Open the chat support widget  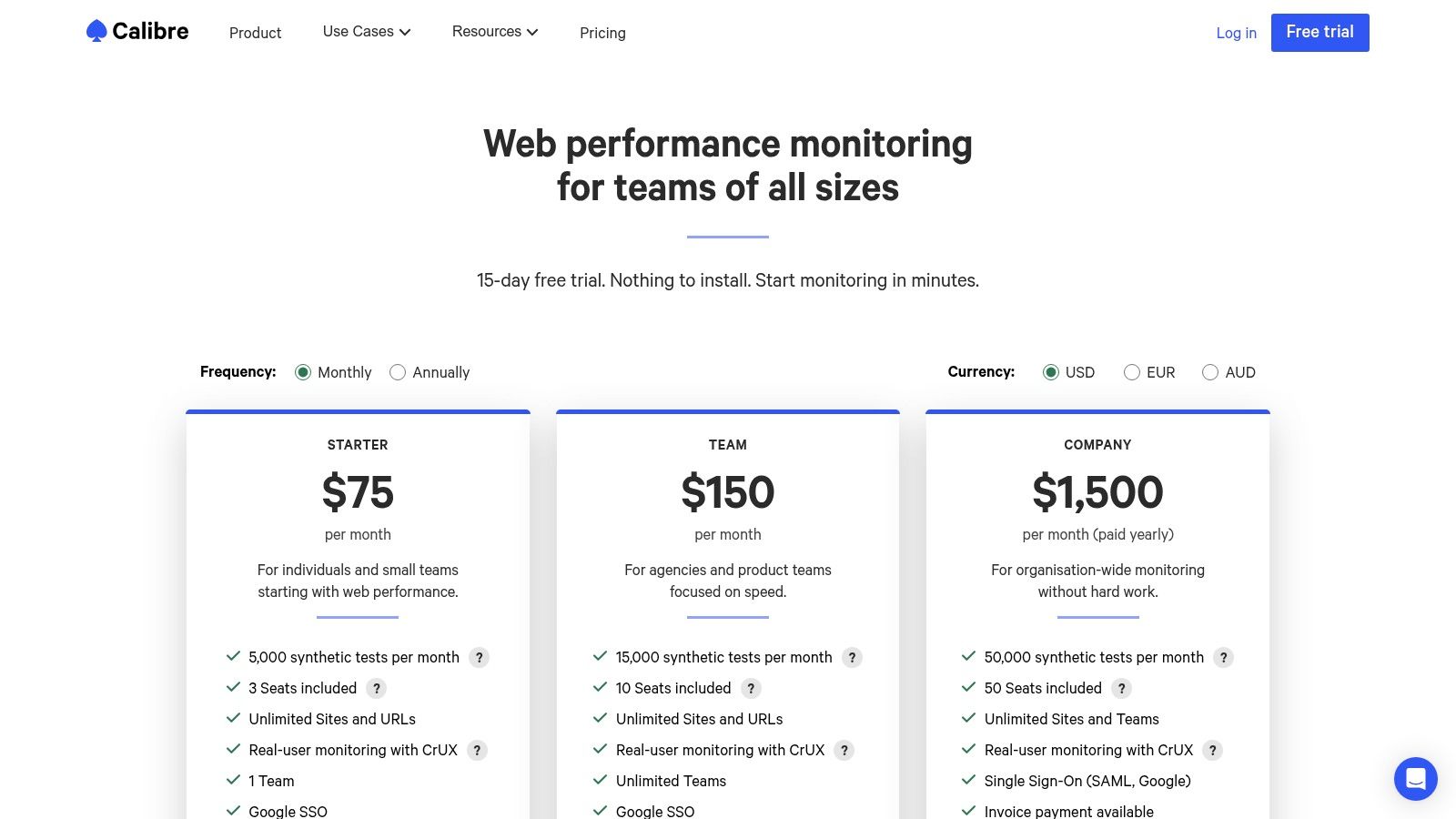pos(1415,779)
